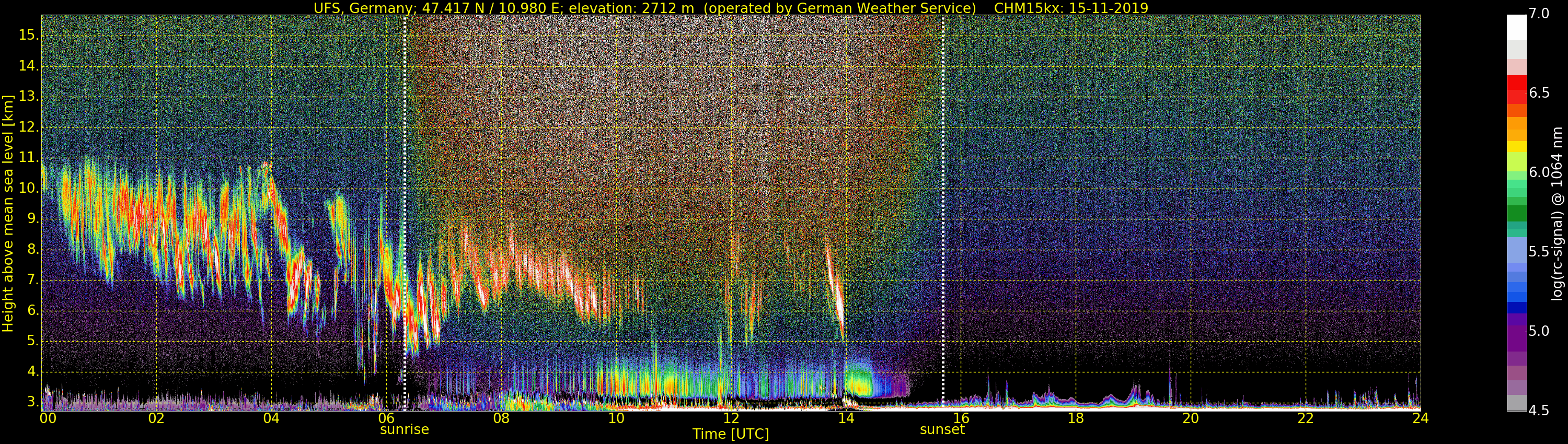Viewport: 1568px width, 444px height.
Task: Click the height tick label '6.'
Action: pos(32,311)
